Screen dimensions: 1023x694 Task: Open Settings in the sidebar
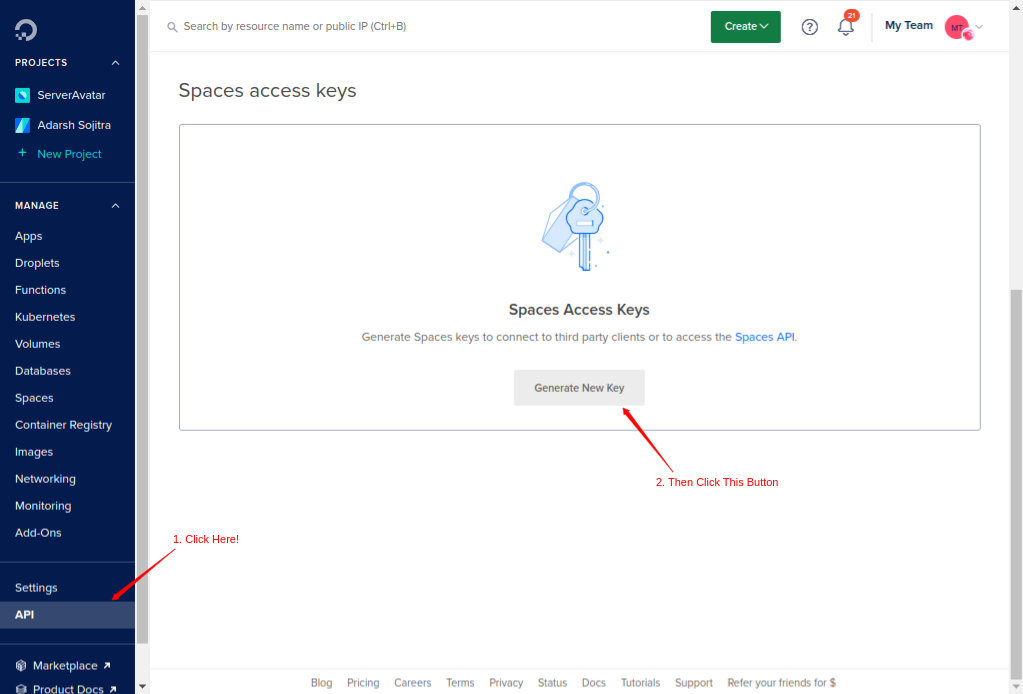pos(36,588)
